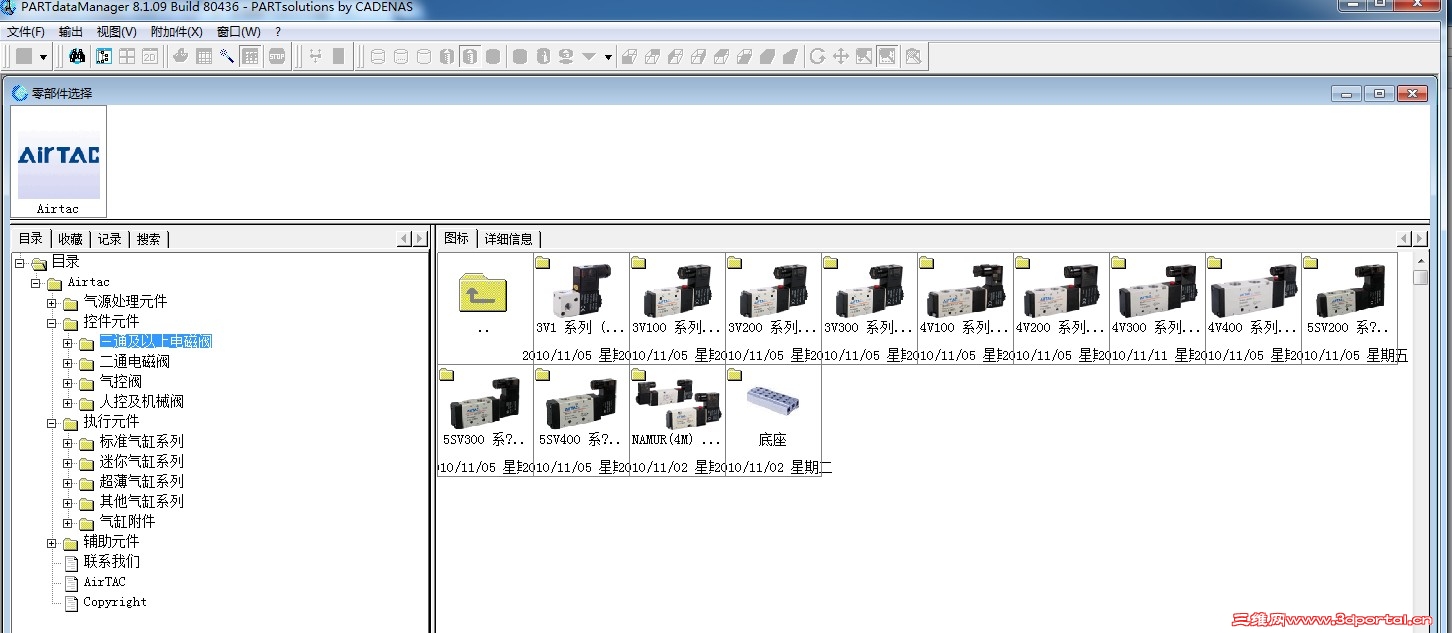
Task: Switch to the 收藏 tab
Action: [x=70, y=238]
